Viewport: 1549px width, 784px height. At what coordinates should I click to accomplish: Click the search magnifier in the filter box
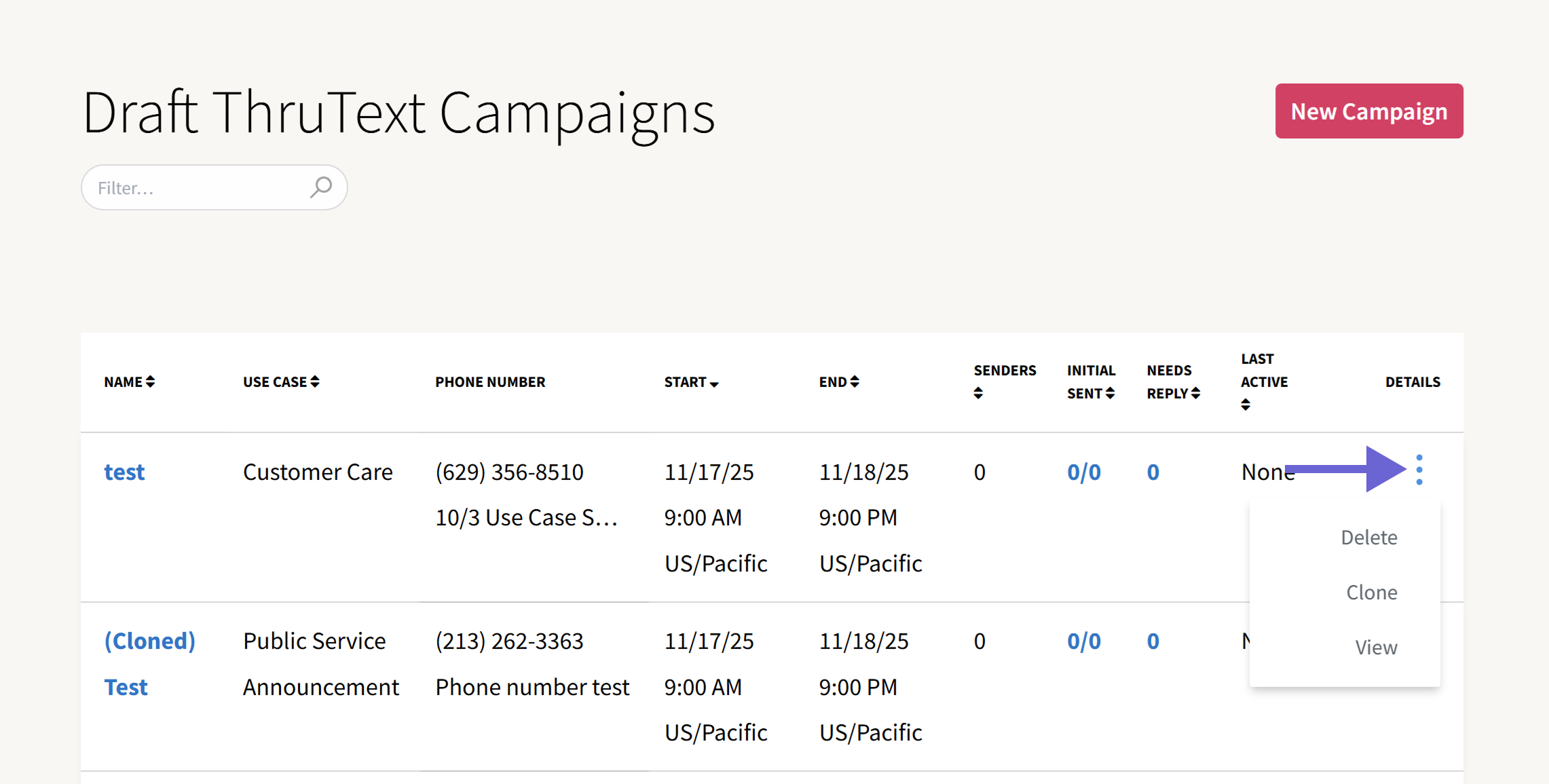point(320,187)
